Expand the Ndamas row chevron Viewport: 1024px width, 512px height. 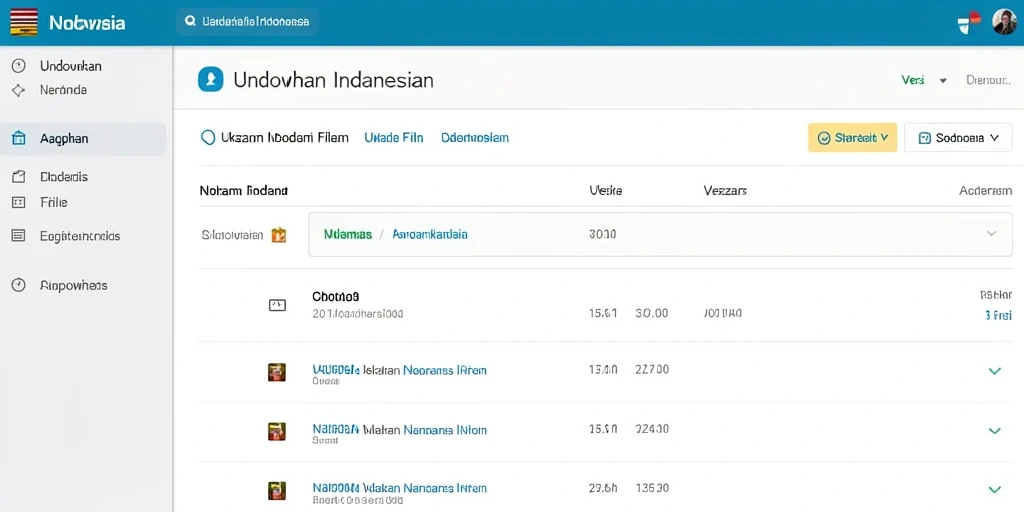(x=991, y=233)
